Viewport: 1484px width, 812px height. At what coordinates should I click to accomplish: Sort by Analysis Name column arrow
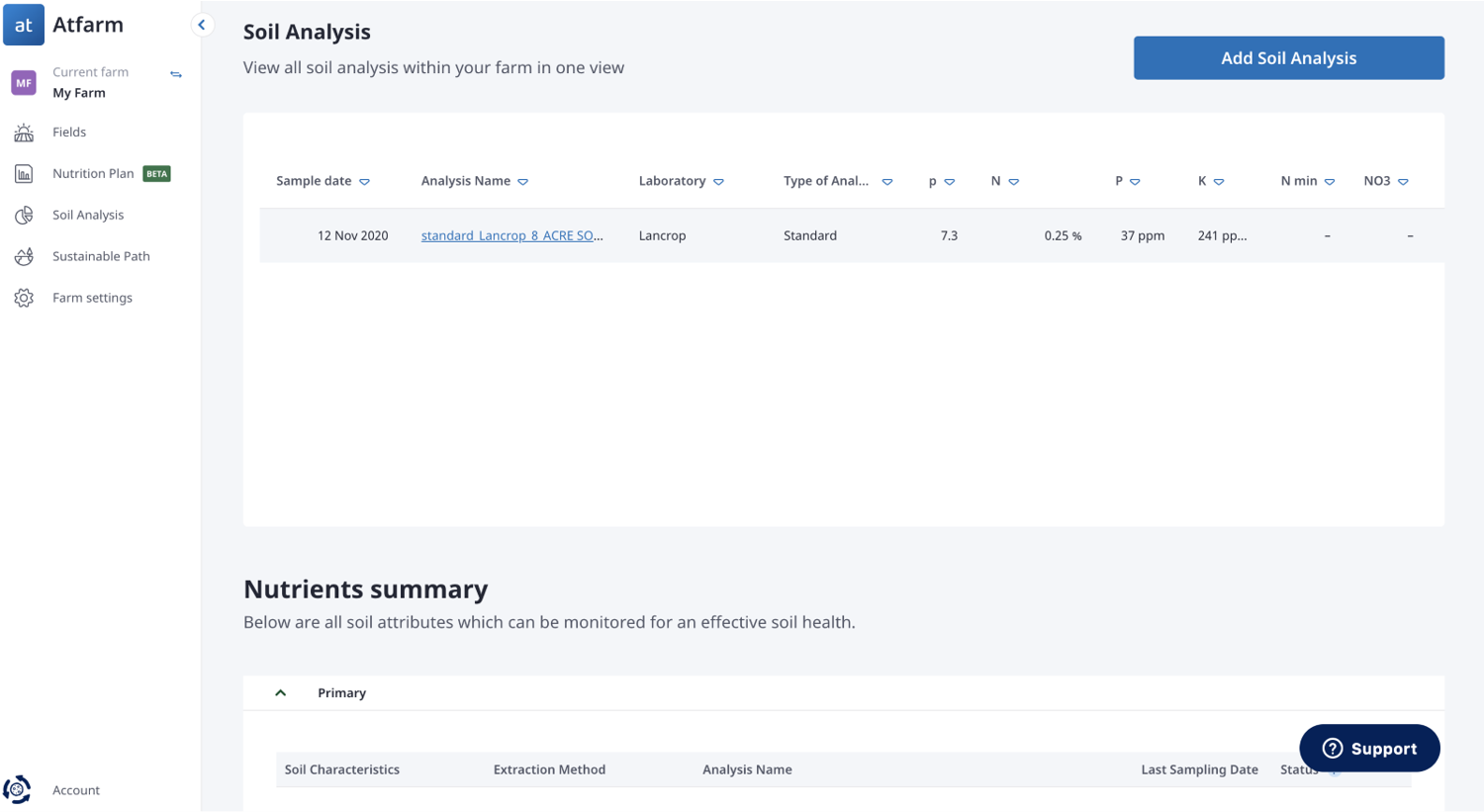point(522,182)
